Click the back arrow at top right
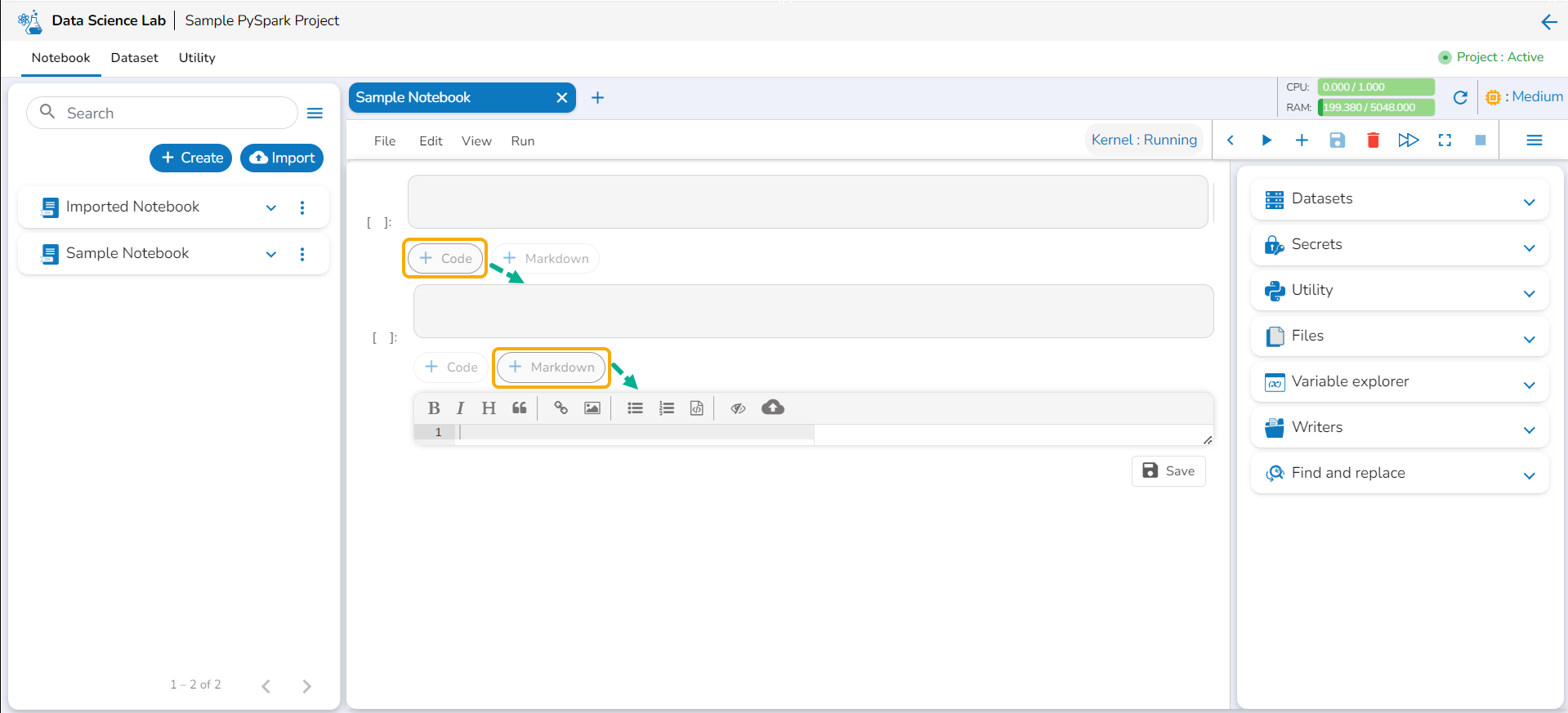Viewport: 1568px width, 713px height. click(1548, 22)
